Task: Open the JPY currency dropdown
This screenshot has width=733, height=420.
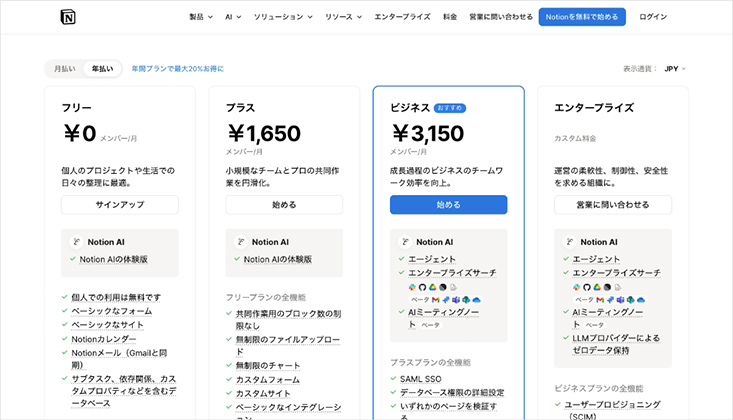Action: 675,69
